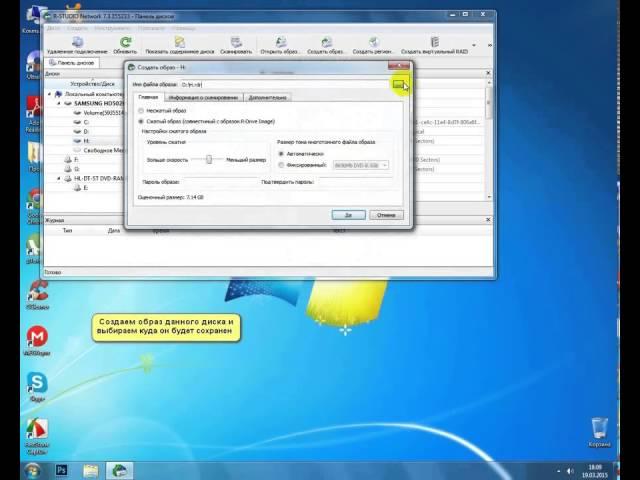640x480 pixels.
Task: Click the Тип column header in the log
Action: pyautogui.click(x=67, y=231)
